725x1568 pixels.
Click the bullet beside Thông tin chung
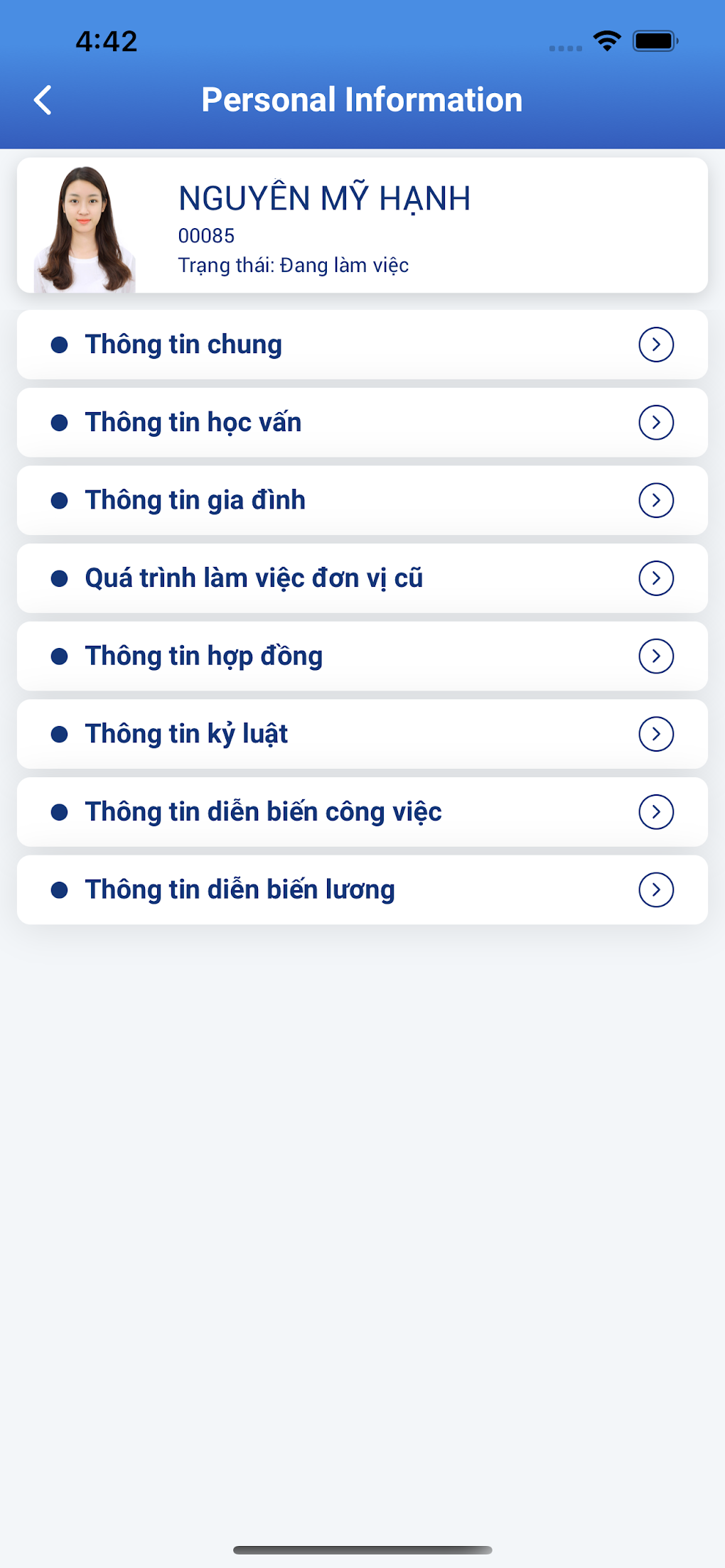coord(60,345)
